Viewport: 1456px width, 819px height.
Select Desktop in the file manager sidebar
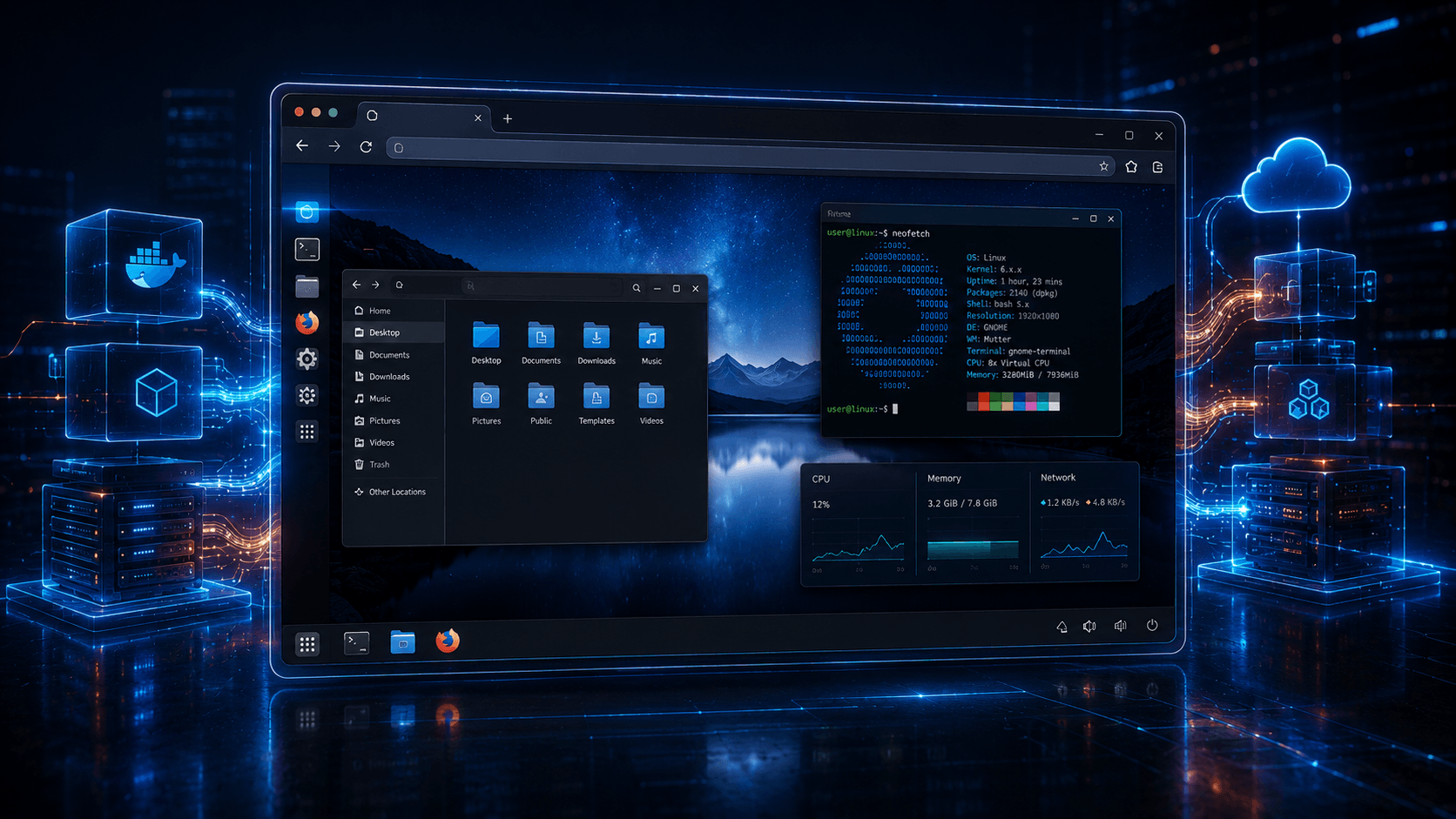coord(394,332)
